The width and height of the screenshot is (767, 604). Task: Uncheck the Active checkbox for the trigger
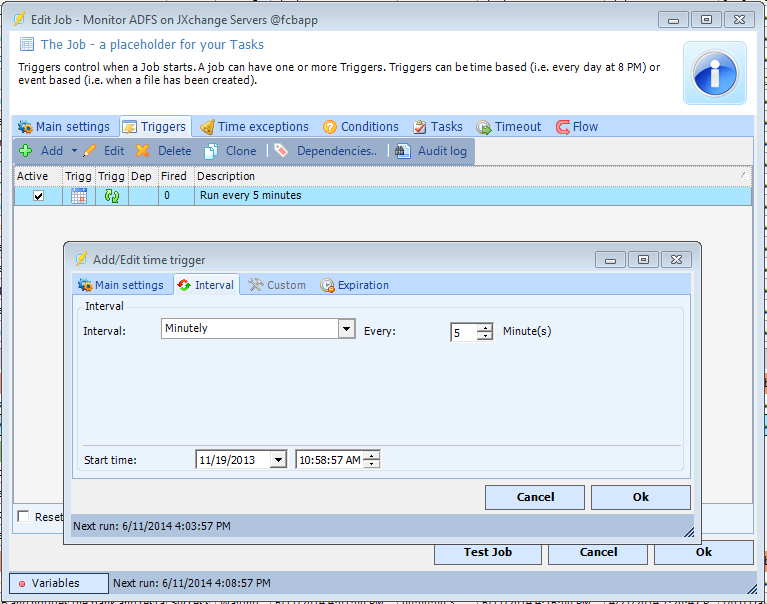coord(38,196)
